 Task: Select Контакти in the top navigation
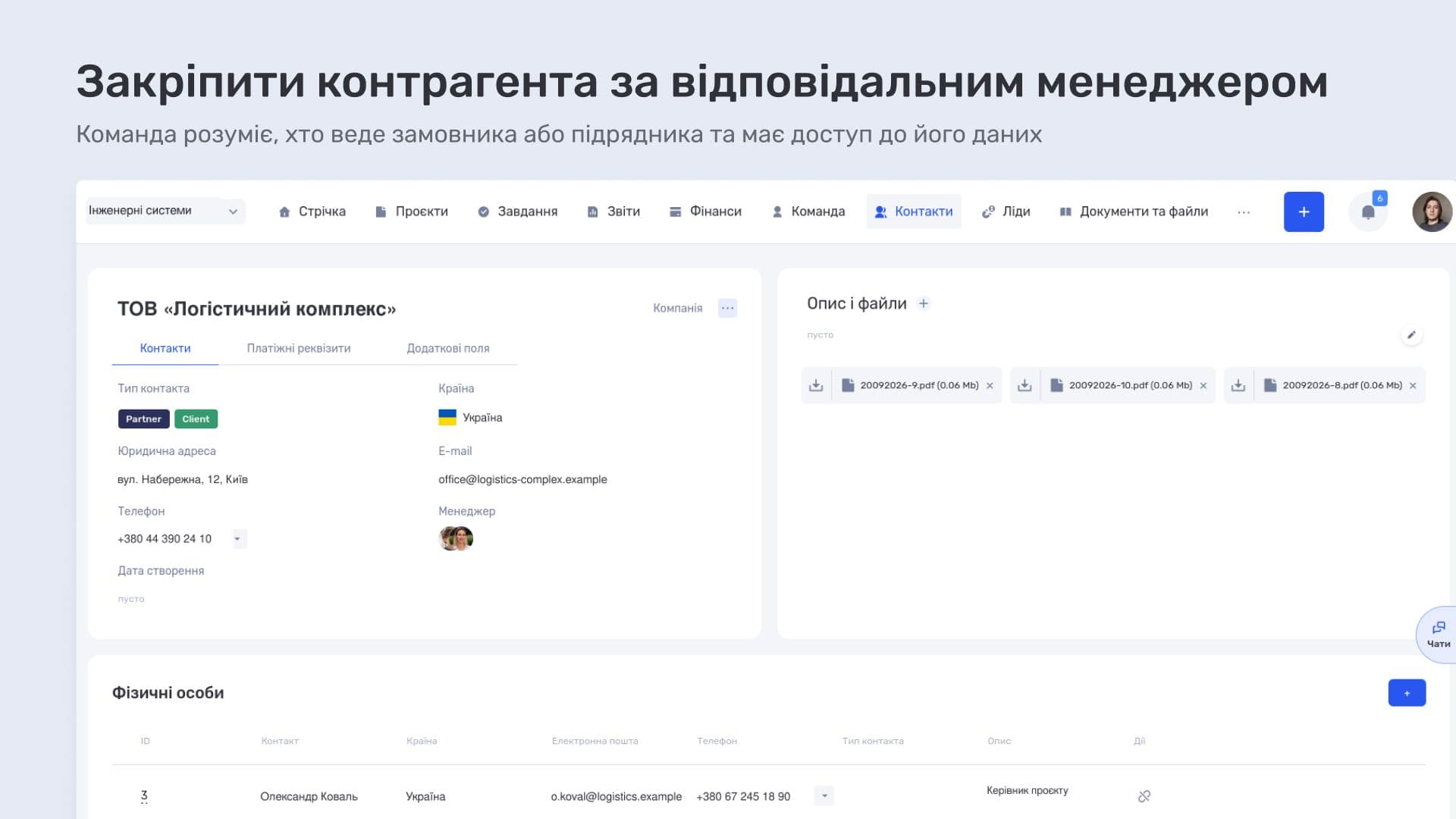click(914, 212)
